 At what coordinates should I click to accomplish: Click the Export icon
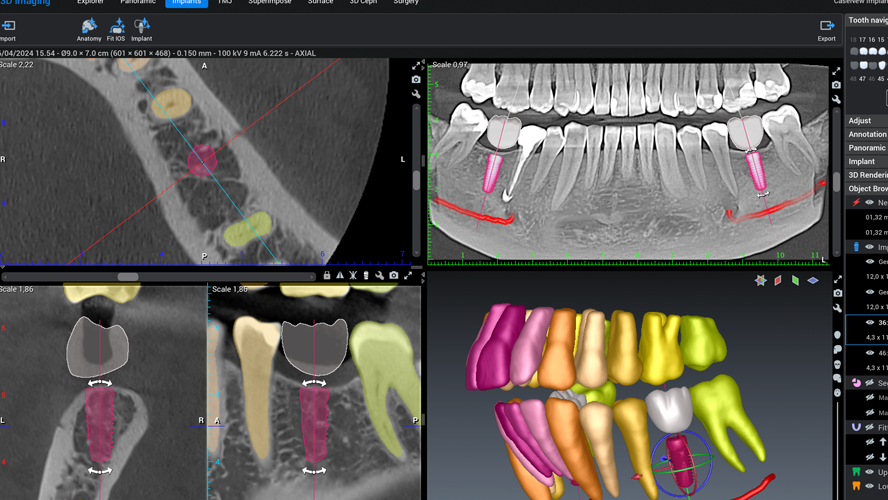[826, 27]
